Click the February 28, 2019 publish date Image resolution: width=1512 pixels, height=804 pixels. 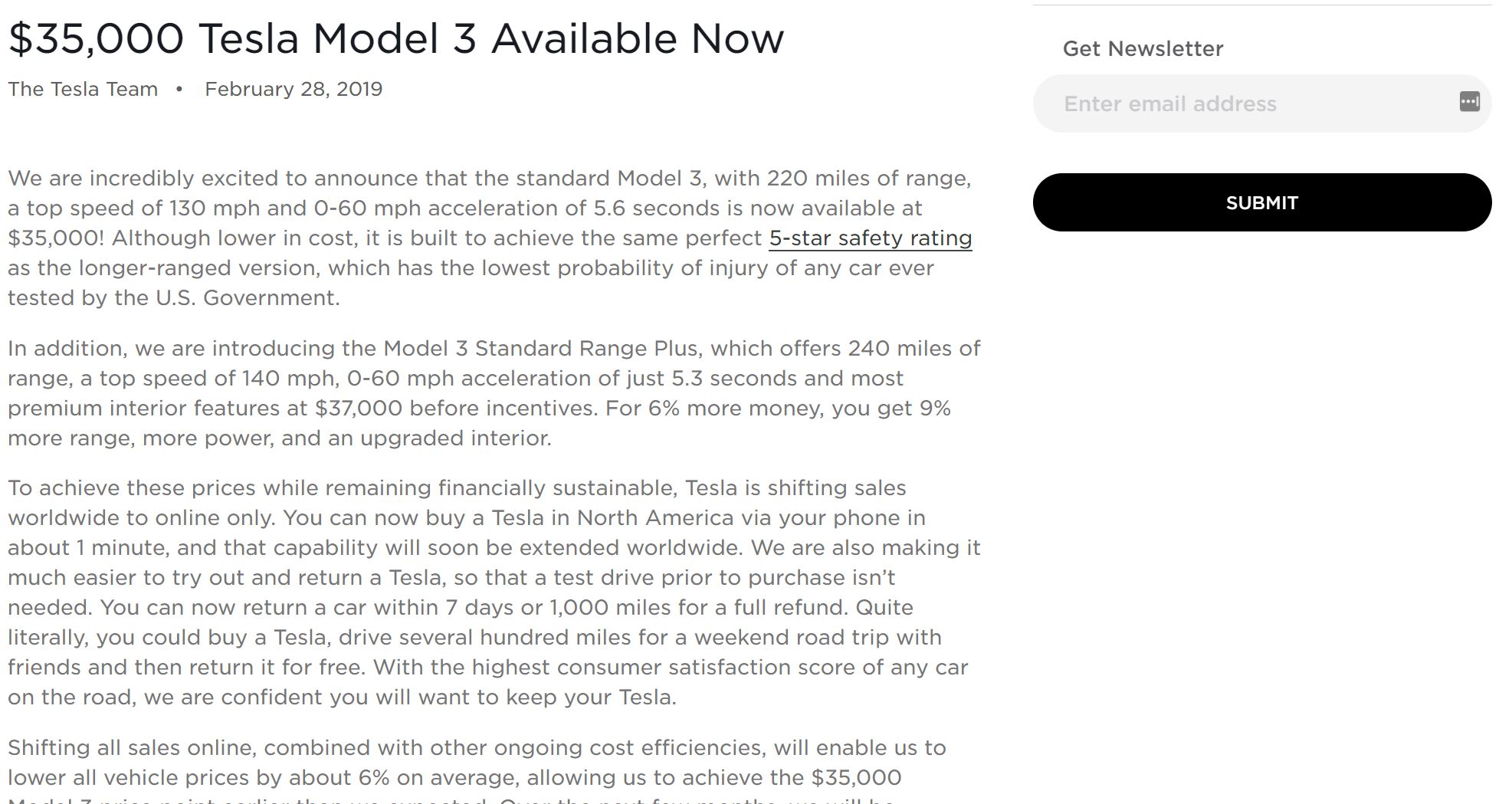pyautogui.click(x=294, y=89)
